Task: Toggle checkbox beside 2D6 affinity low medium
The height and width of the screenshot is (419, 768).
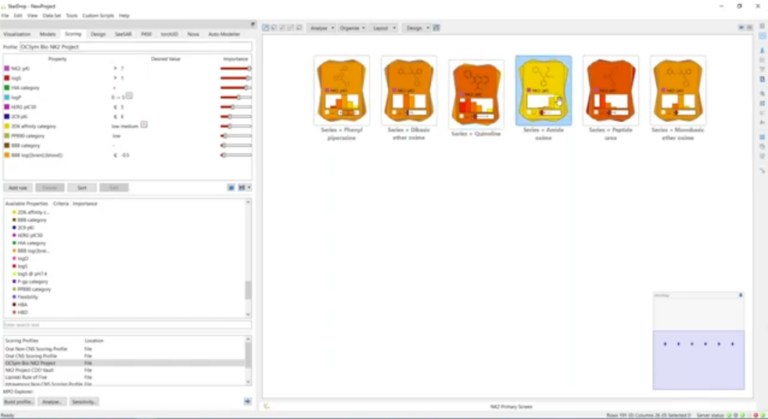Action: click(145, 125)
